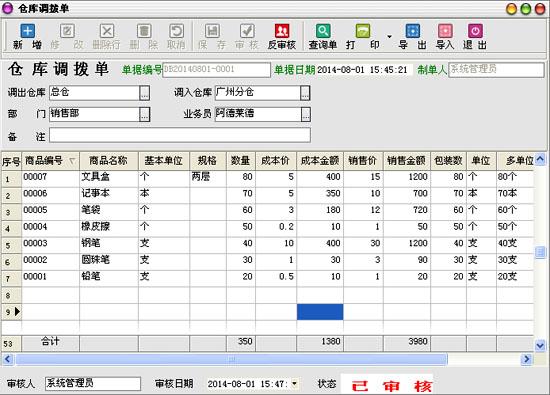Viewport: 550px width, 395px height.
Task: Open 调出仓库 lookup ellipsis button
Action: click(145, 93)
